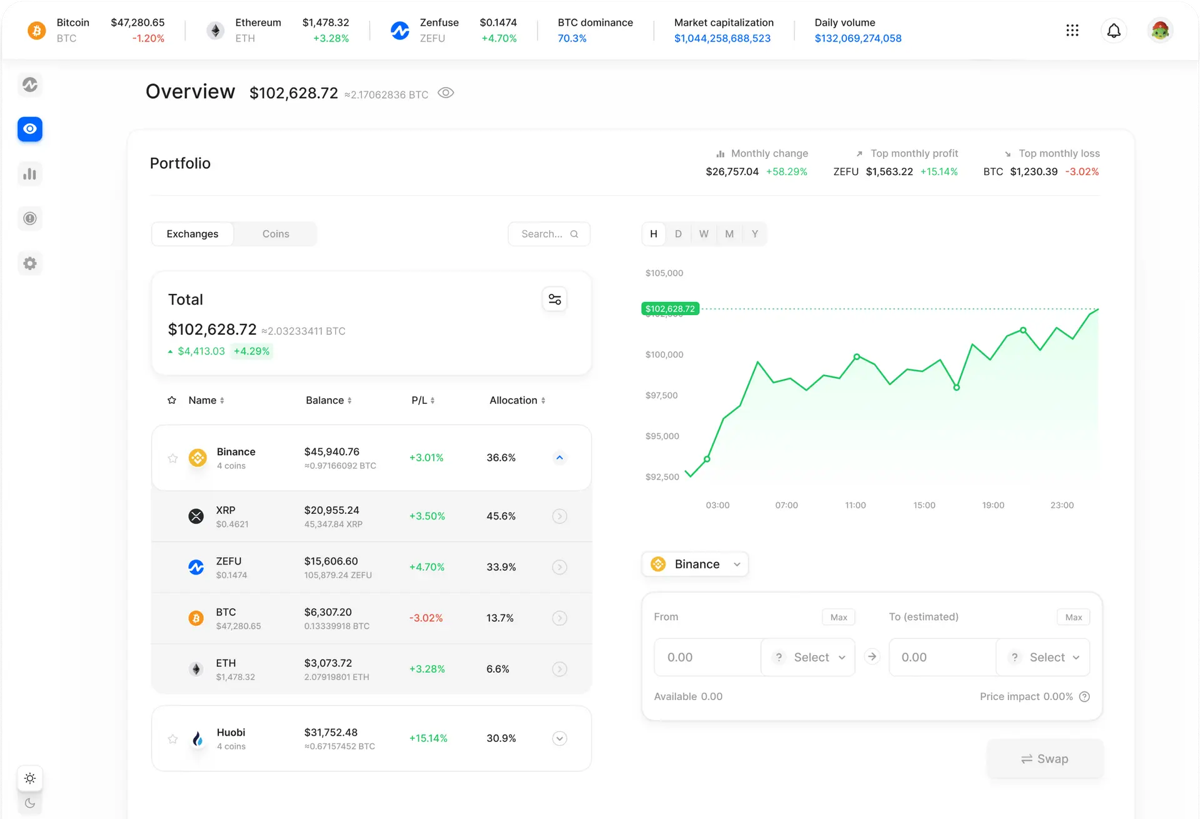Switch to dark theme moon icon
The height and width of the screenshot is (819, 1200).
(30, 803)
